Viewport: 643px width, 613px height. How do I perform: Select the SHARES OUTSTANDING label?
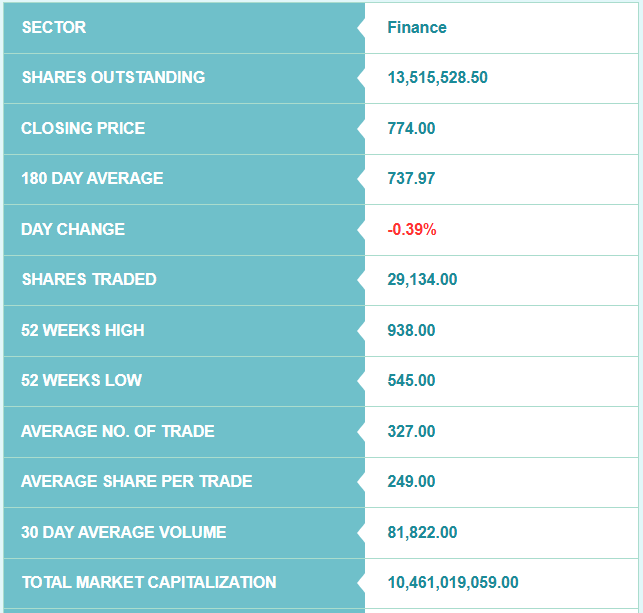[x=113, y=78]
